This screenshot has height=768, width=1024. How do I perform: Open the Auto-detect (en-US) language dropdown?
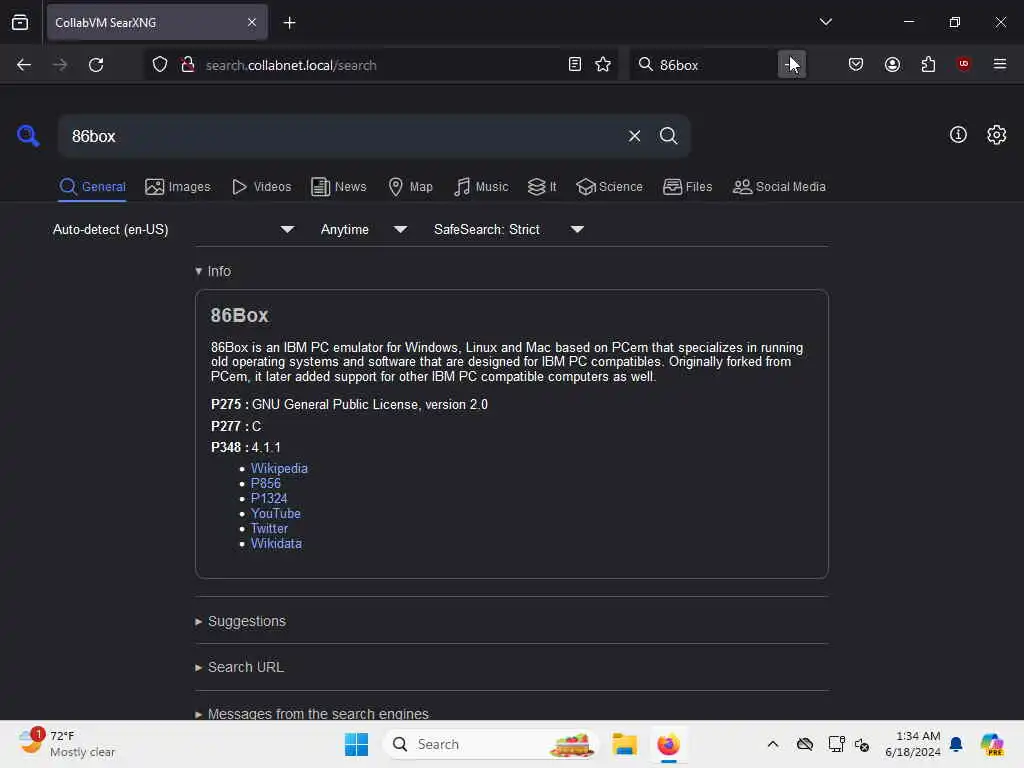point(173,229)
